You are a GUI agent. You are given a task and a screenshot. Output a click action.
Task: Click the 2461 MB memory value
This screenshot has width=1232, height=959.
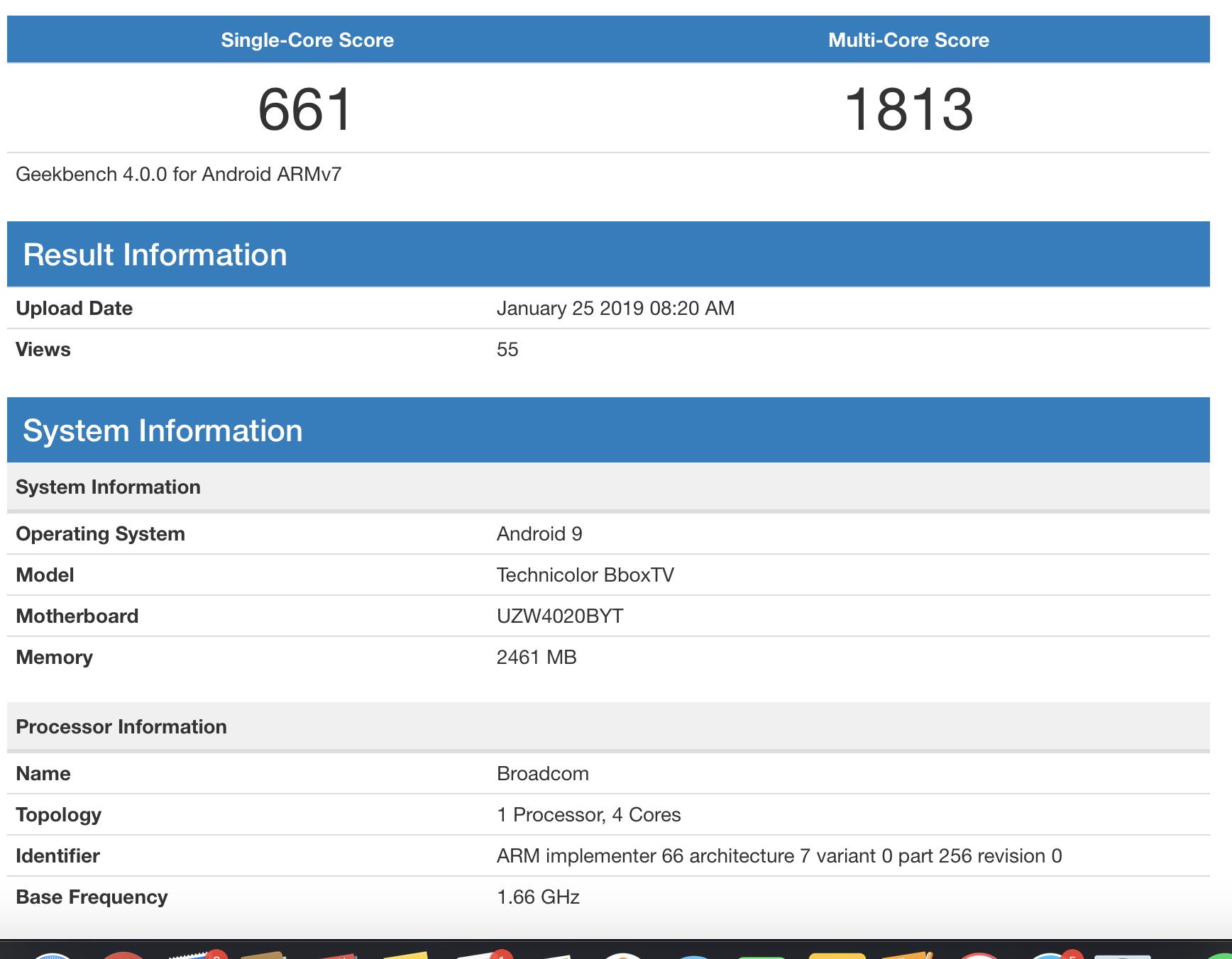point(536,658)
